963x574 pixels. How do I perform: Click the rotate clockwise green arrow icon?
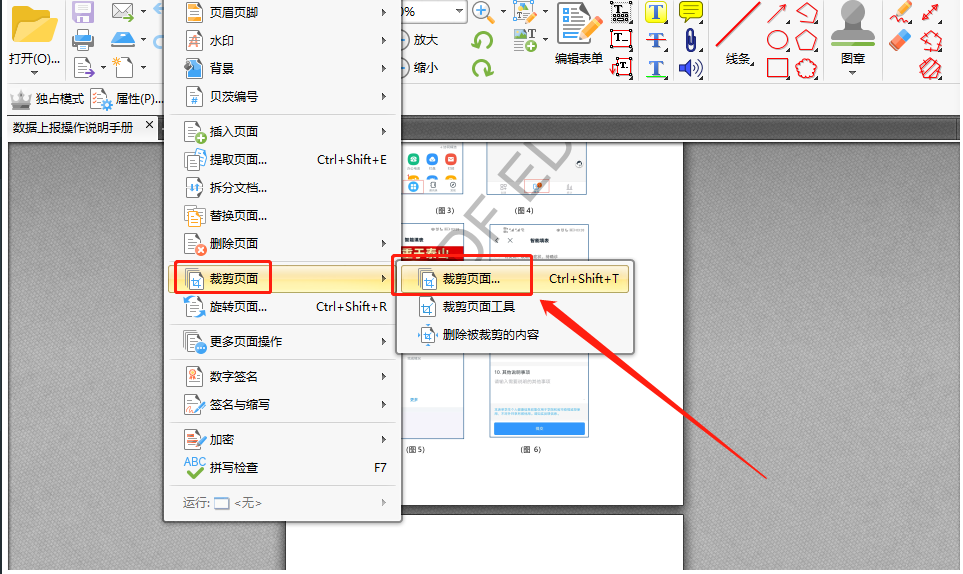coord(483,68)
